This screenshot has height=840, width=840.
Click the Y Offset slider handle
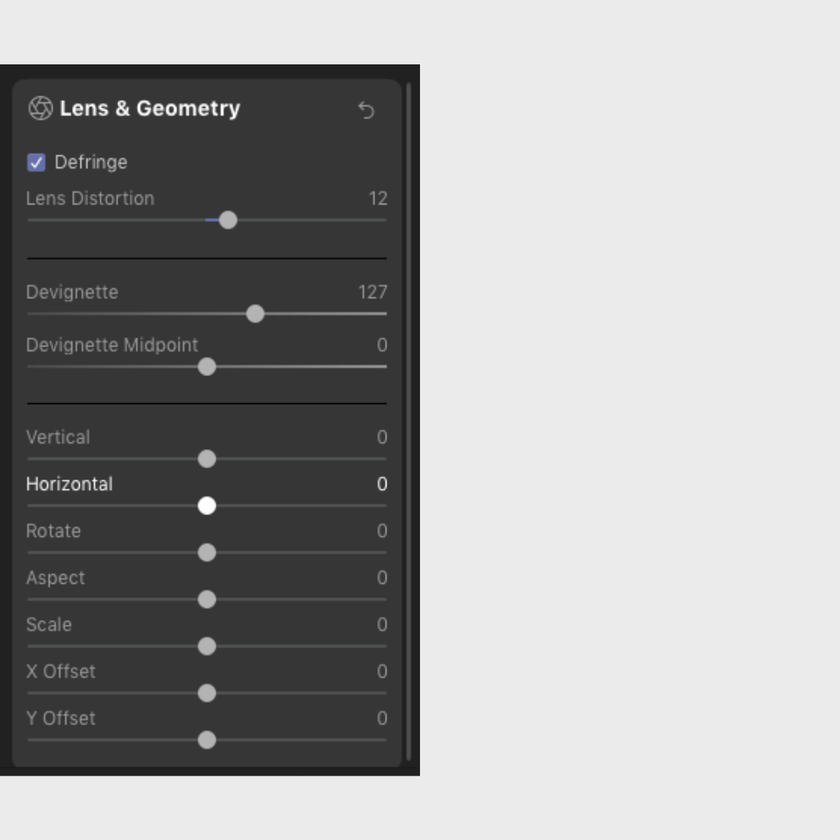pos(207,740)
